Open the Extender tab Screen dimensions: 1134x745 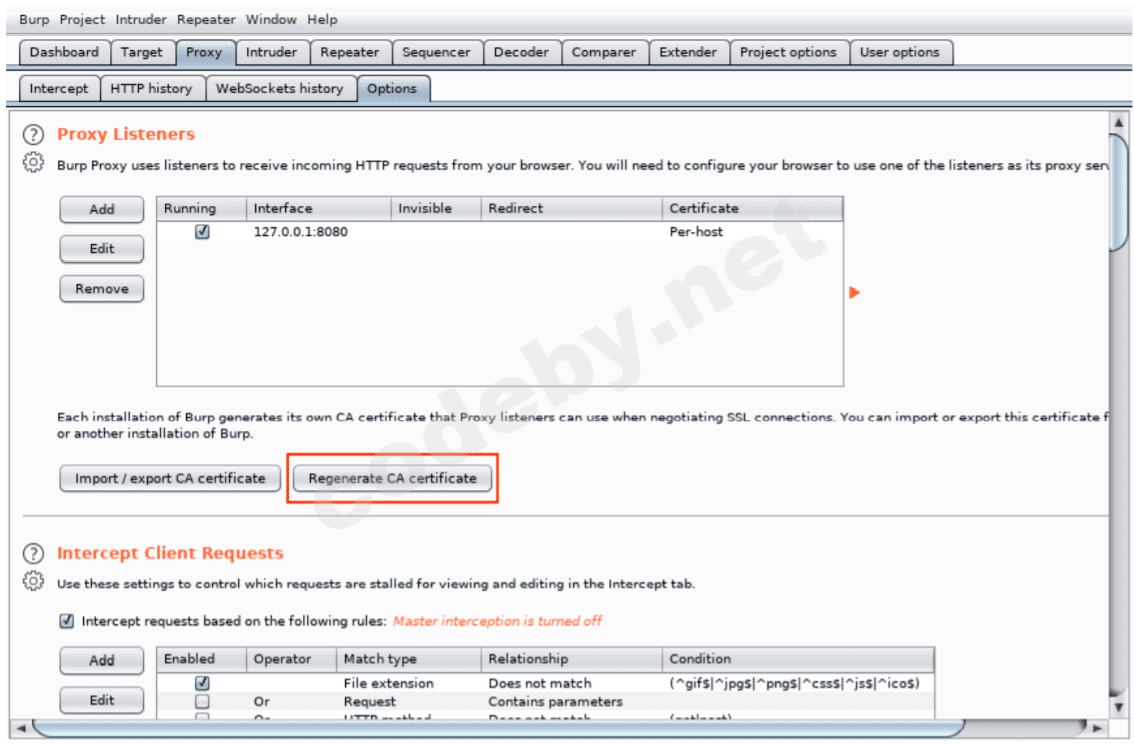pyautogui.click(x=688, y=52)
